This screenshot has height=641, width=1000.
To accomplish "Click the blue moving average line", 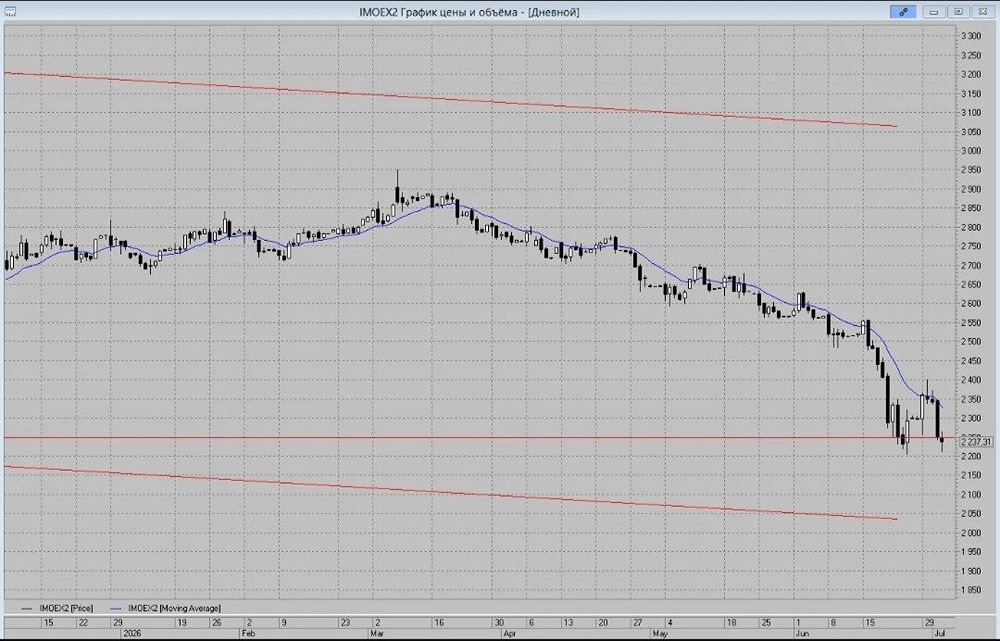I will tap(663, 269).
